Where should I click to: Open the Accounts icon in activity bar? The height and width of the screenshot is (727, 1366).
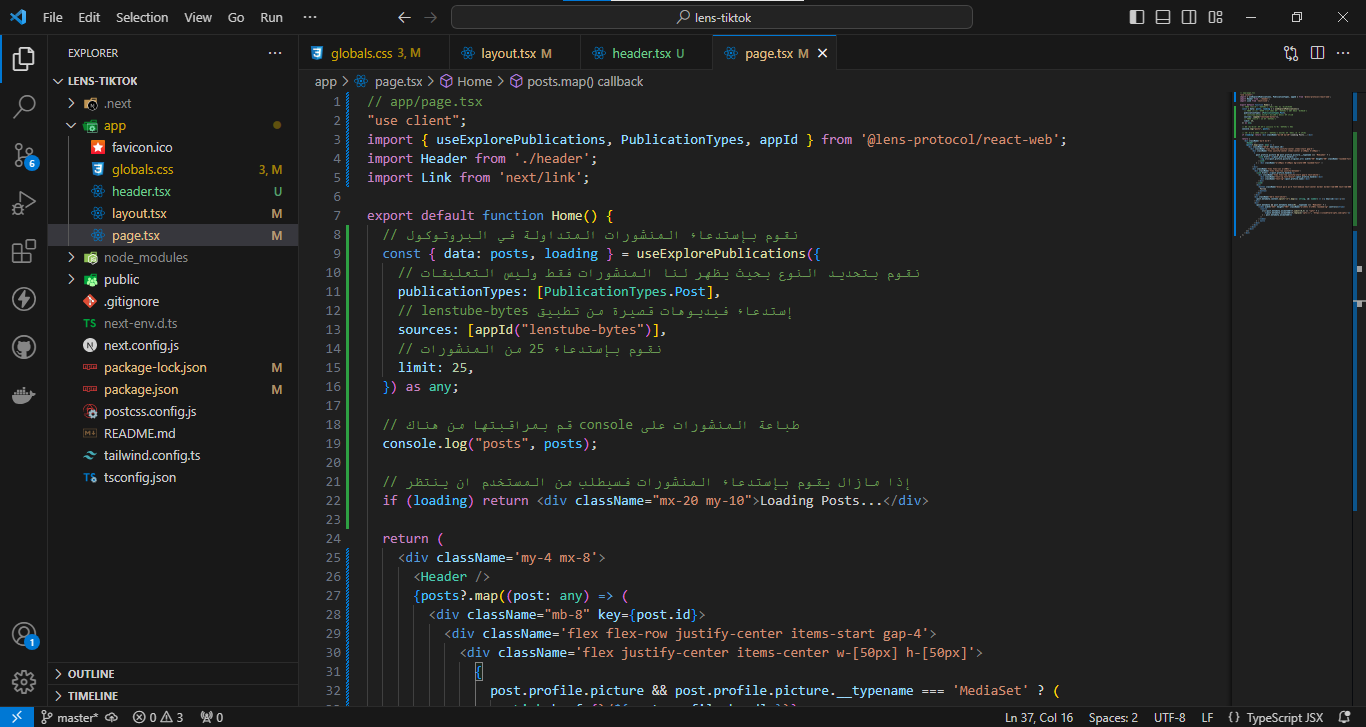(x=24, y=634)
